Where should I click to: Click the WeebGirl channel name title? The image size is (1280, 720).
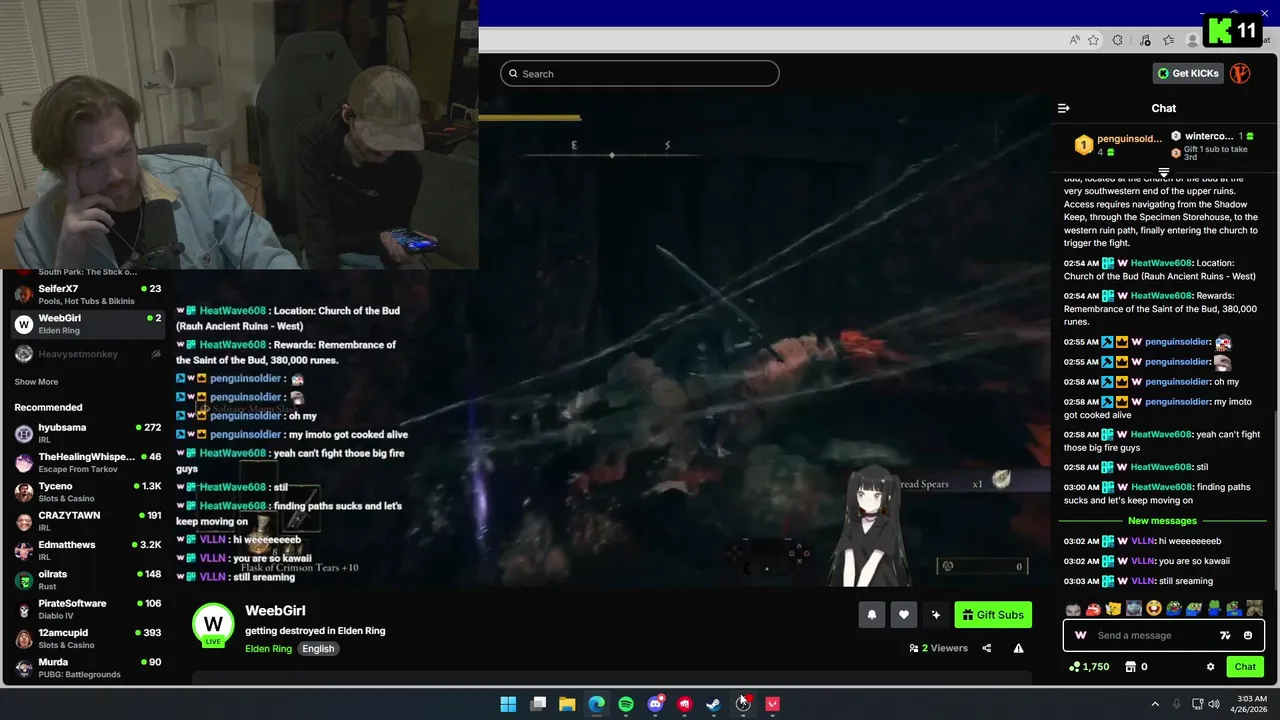coord(275,610)
